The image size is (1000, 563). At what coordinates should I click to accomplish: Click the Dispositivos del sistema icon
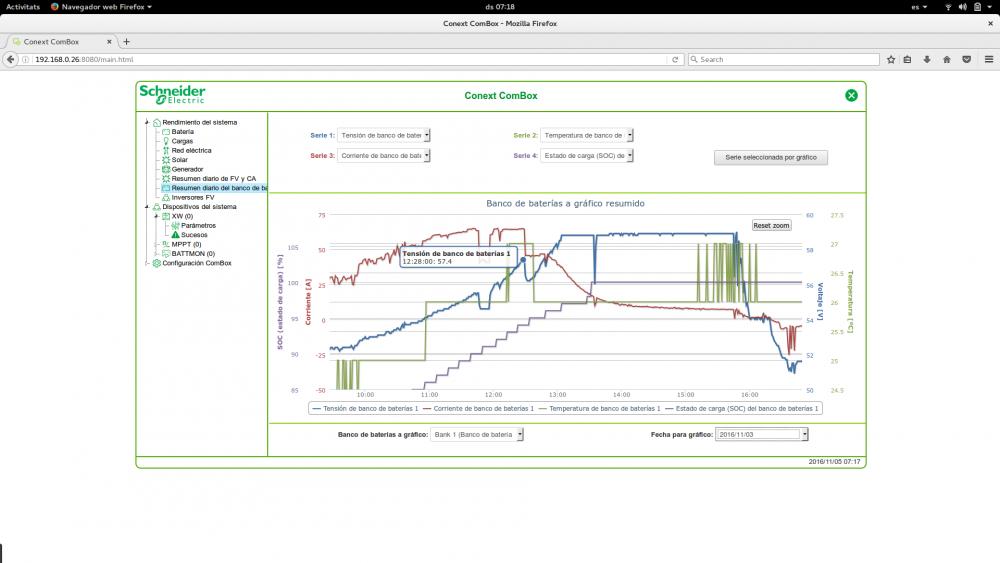point(156,207)
